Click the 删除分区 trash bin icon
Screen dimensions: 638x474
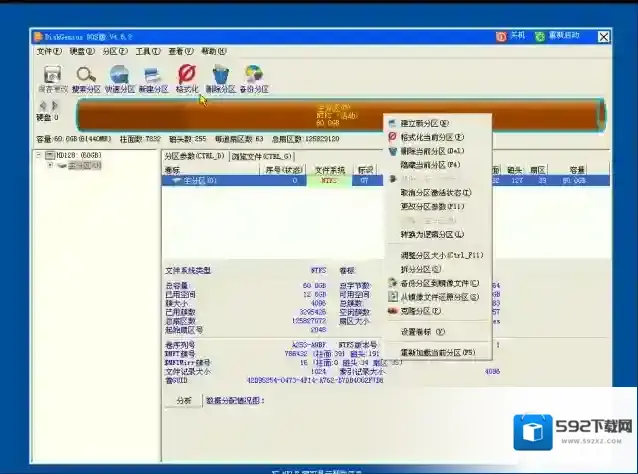click(220, 75)
